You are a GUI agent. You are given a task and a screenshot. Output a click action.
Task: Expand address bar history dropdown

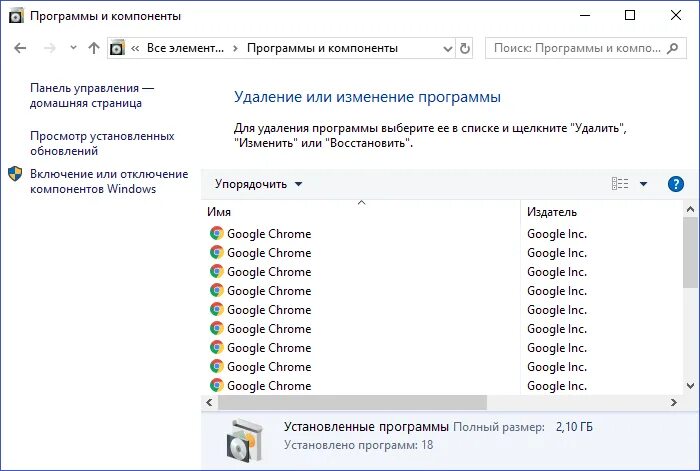click(448, 49)
